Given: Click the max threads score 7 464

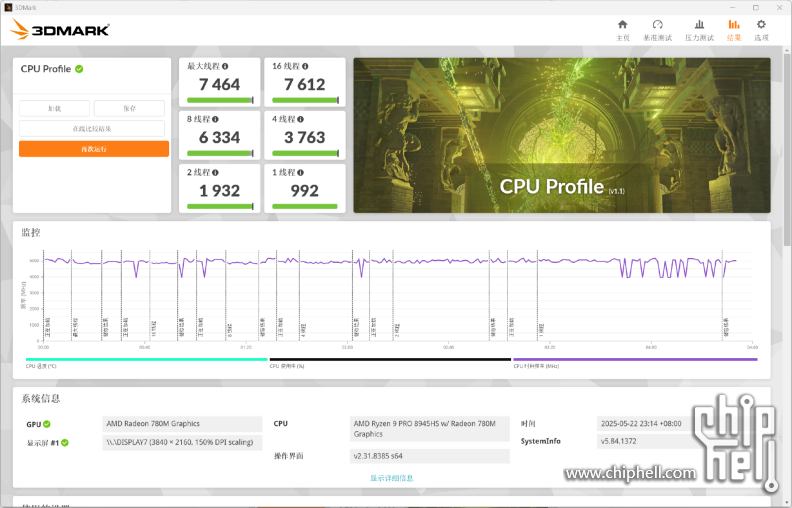Looking at the screenshot, I should (219, 84).
